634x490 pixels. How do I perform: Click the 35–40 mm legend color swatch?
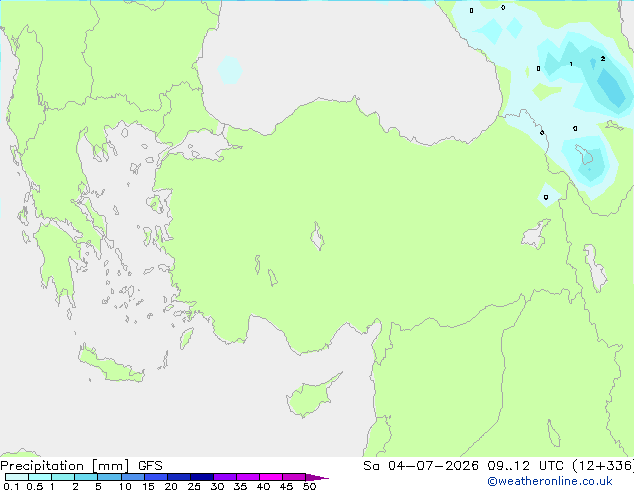[248, 477]
